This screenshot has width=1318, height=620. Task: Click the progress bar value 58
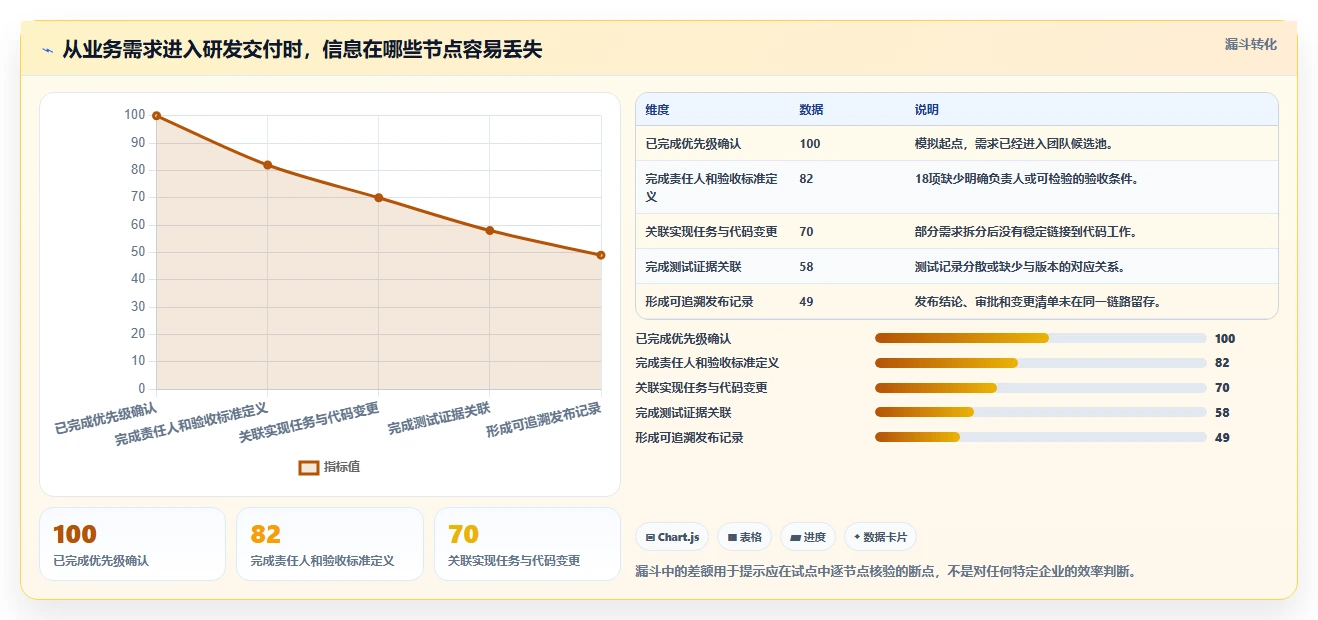(1222, 412)
